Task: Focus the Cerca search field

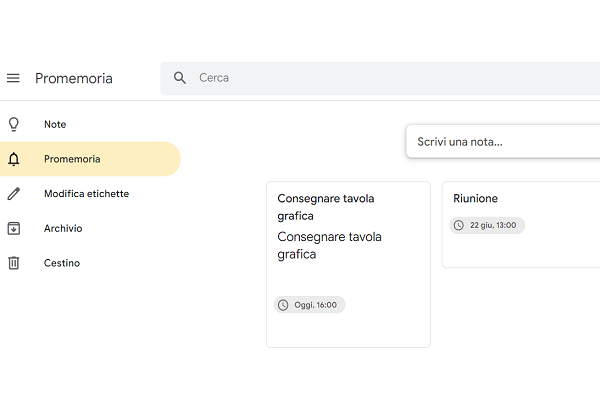Action: click(x=380, y=78)
